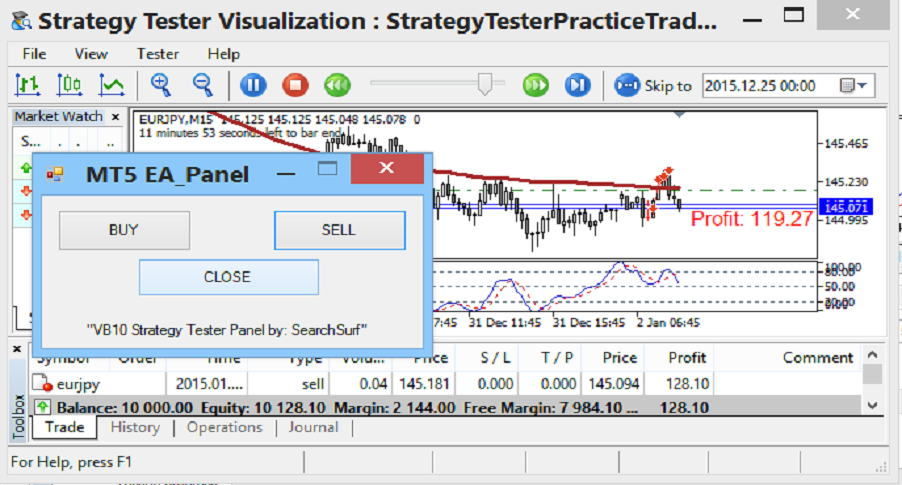Step forward one bar with blue button
The width and height of the screenshot is (902, 485).
click(x=578, y=85)
